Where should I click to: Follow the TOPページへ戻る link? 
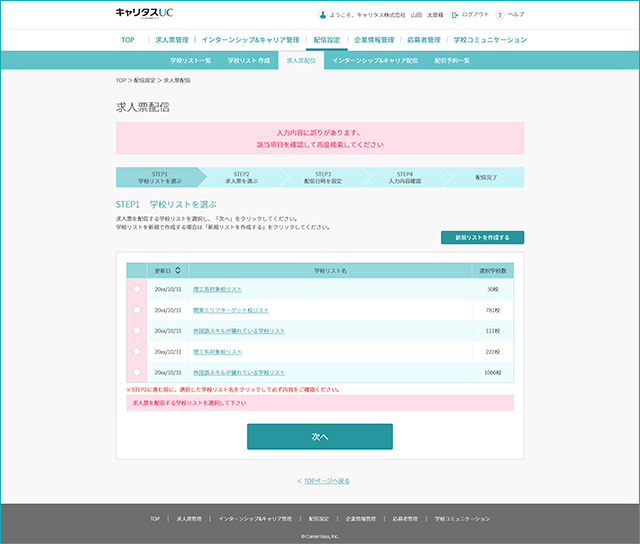pyautogui.click(x=327, y=481)
